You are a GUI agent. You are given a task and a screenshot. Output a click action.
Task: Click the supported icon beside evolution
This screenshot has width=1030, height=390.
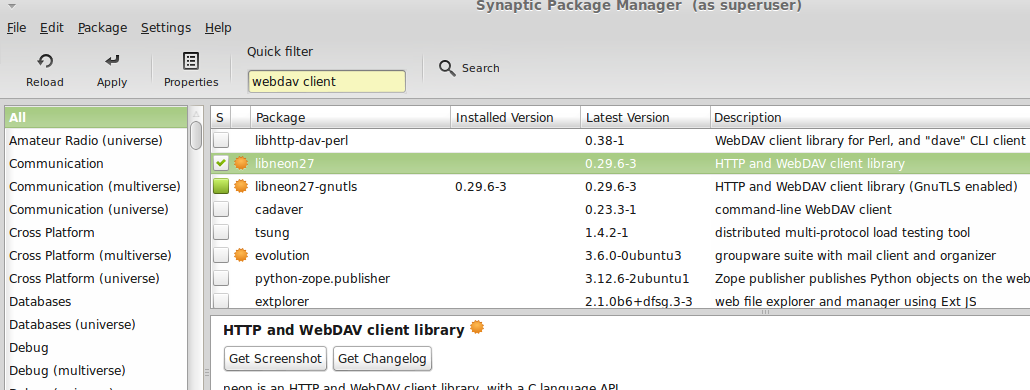click(242, 255)
